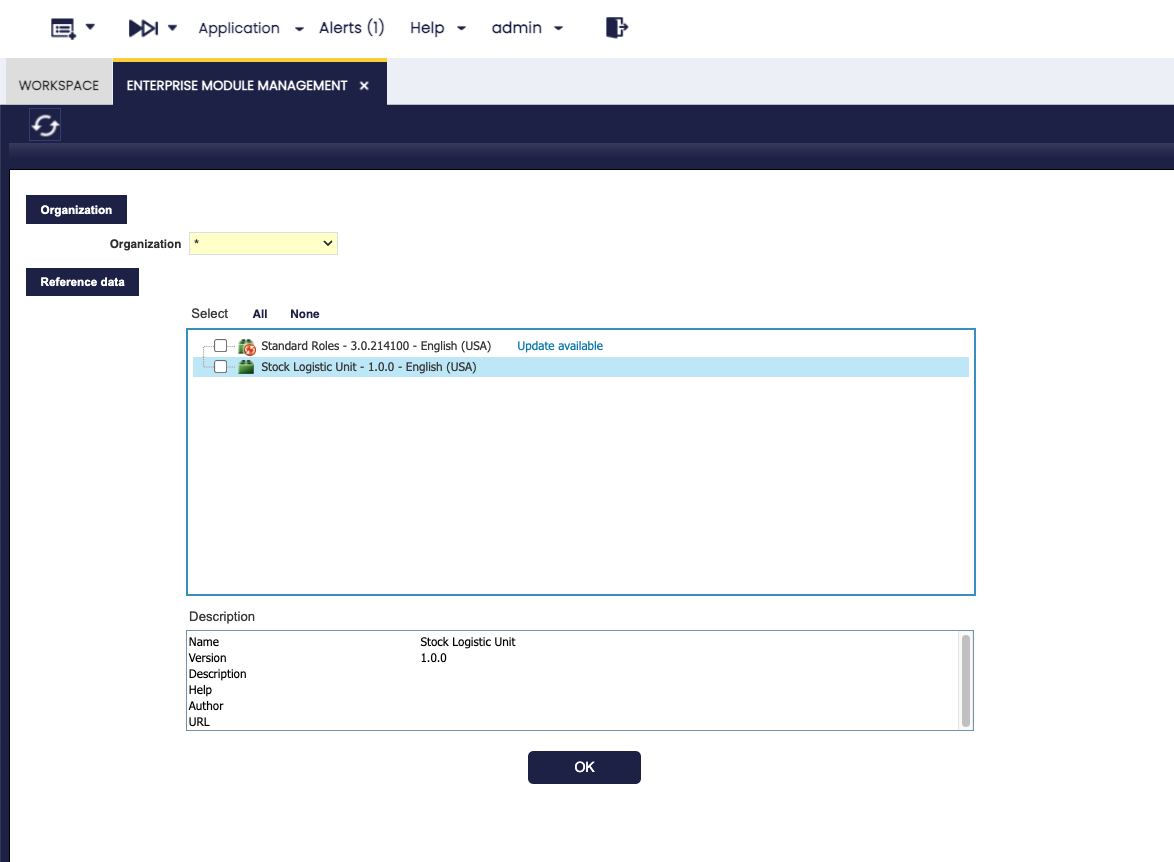Image resolution: width=1174 pixels, height=862 pixels.
Task: Click the Standard Roles module icon
Action: [247, 347]
